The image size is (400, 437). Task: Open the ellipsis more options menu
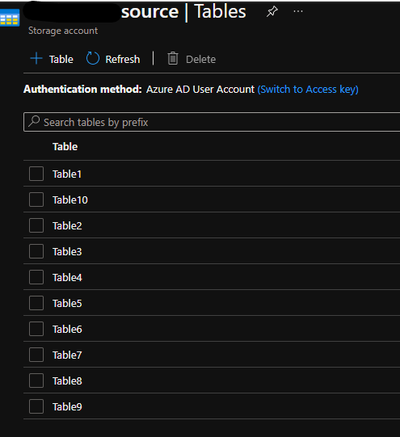(x=298, y=11)
